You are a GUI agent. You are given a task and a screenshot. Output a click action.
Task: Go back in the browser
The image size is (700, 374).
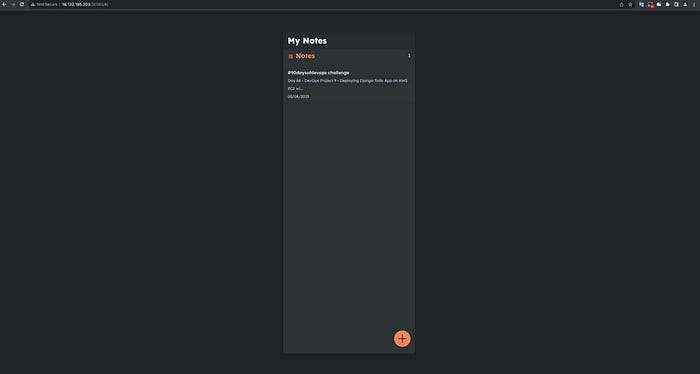(4, 4)
